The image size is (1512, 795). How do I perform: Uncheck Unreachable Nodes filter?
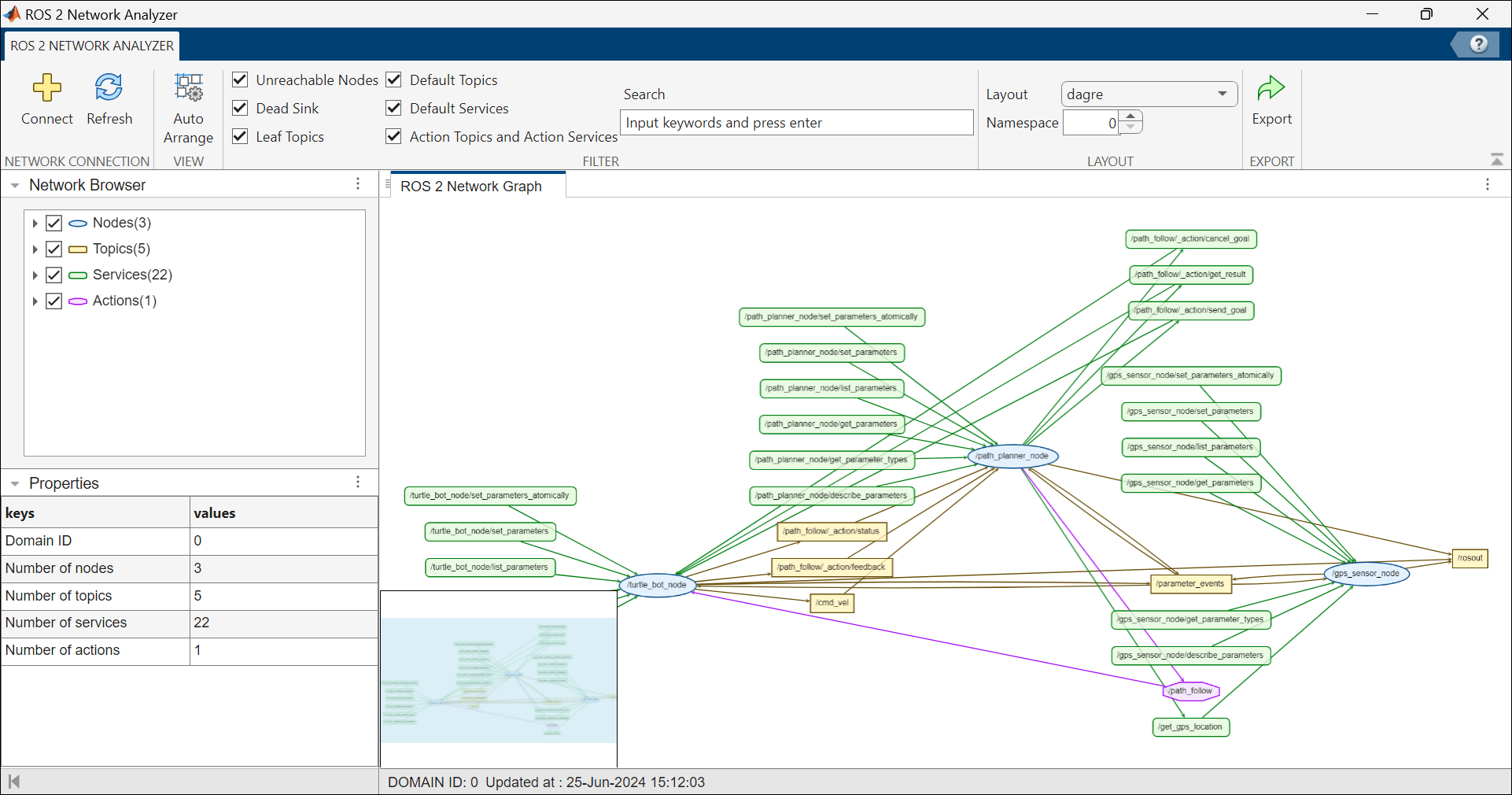[241, 79]
